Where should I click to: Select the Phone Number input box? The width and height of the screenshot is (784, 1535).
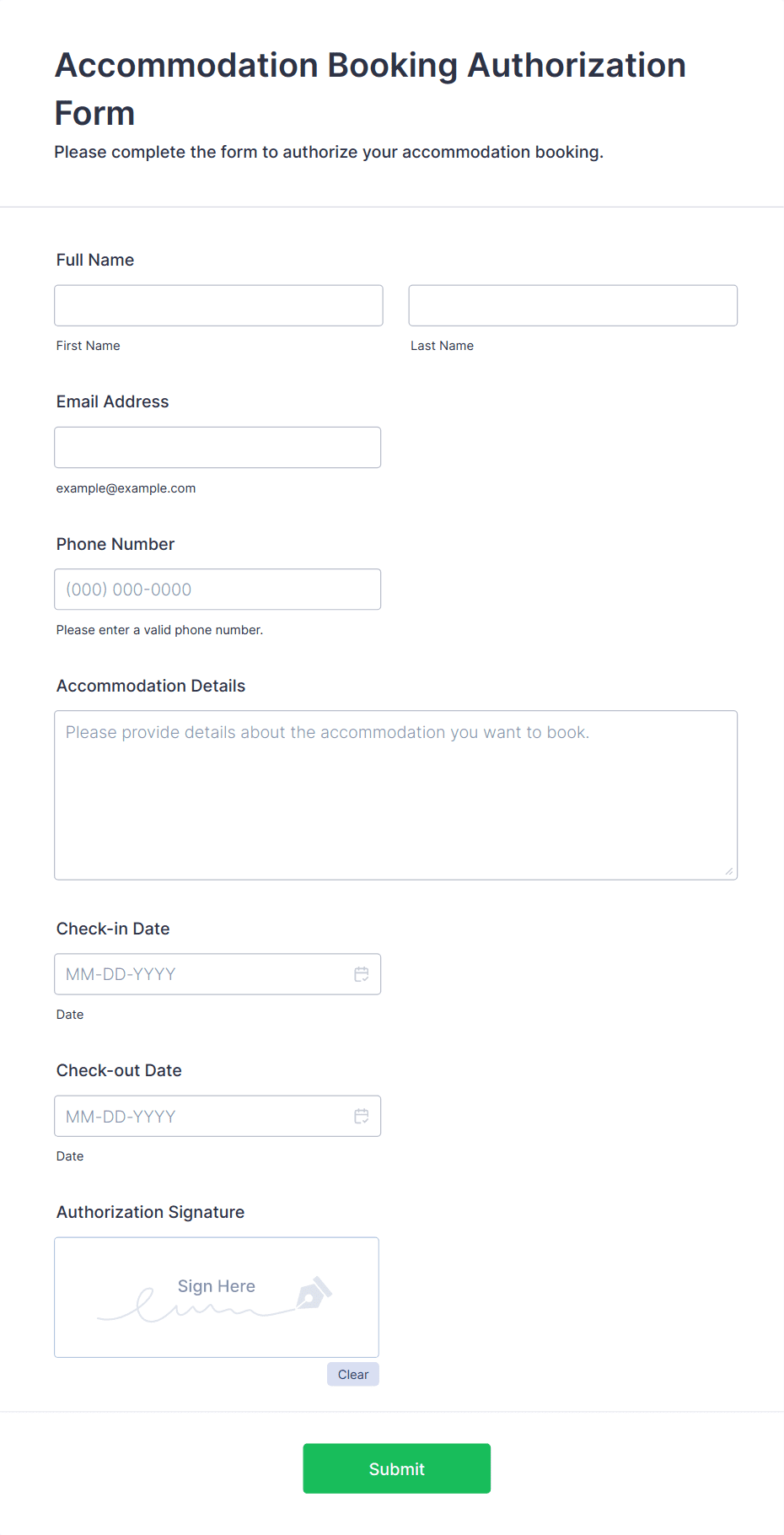tap(217, 590)
